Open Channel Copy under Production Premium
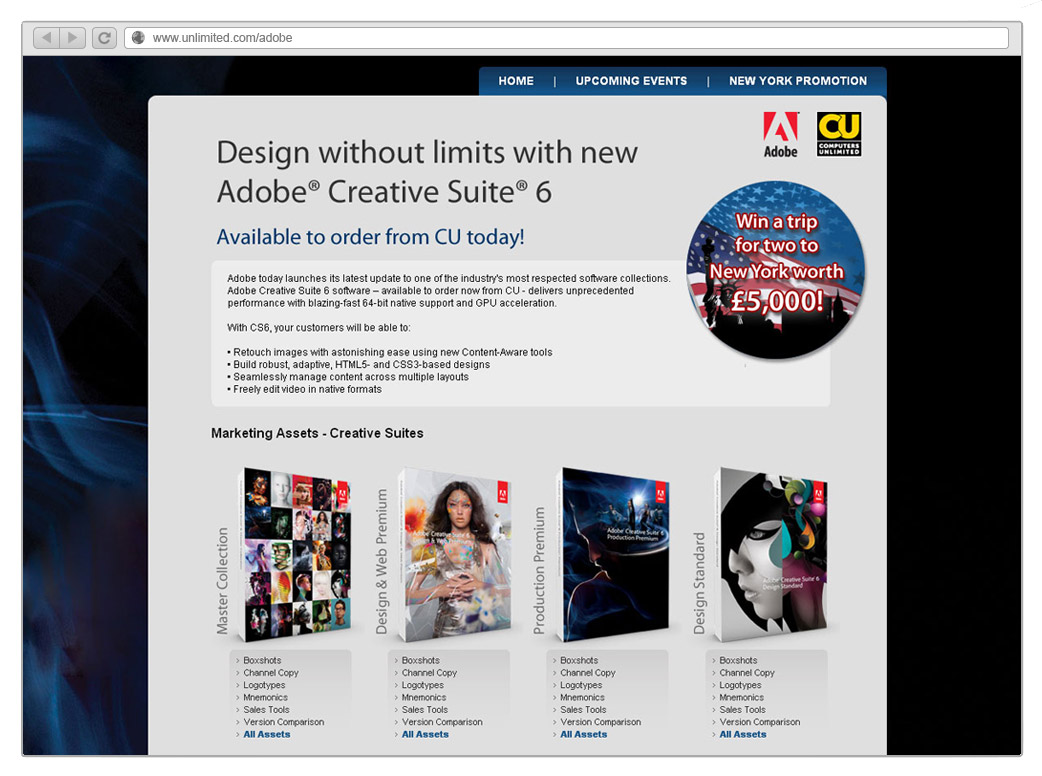Viewport: 1042px width, 776px height. pyautogui.click(x=587, y=673)
